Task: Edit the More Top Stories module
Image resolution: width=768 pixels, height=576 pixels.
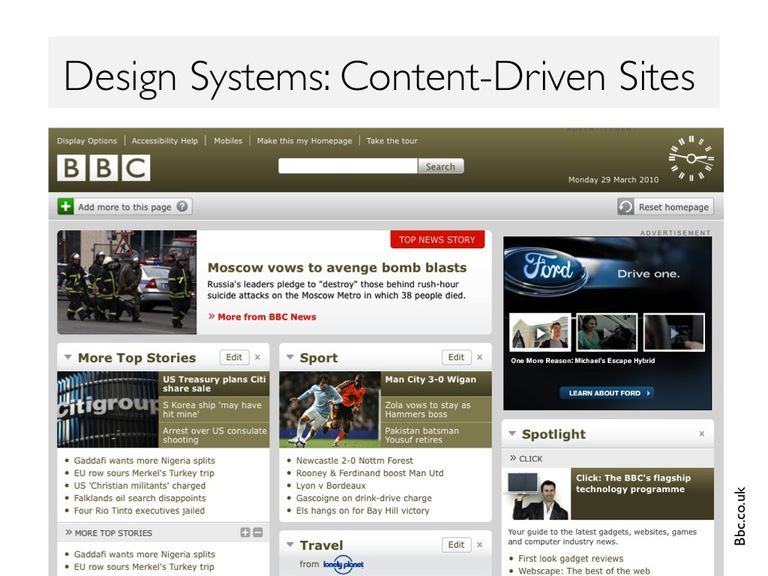Action: tap(234, 358)
